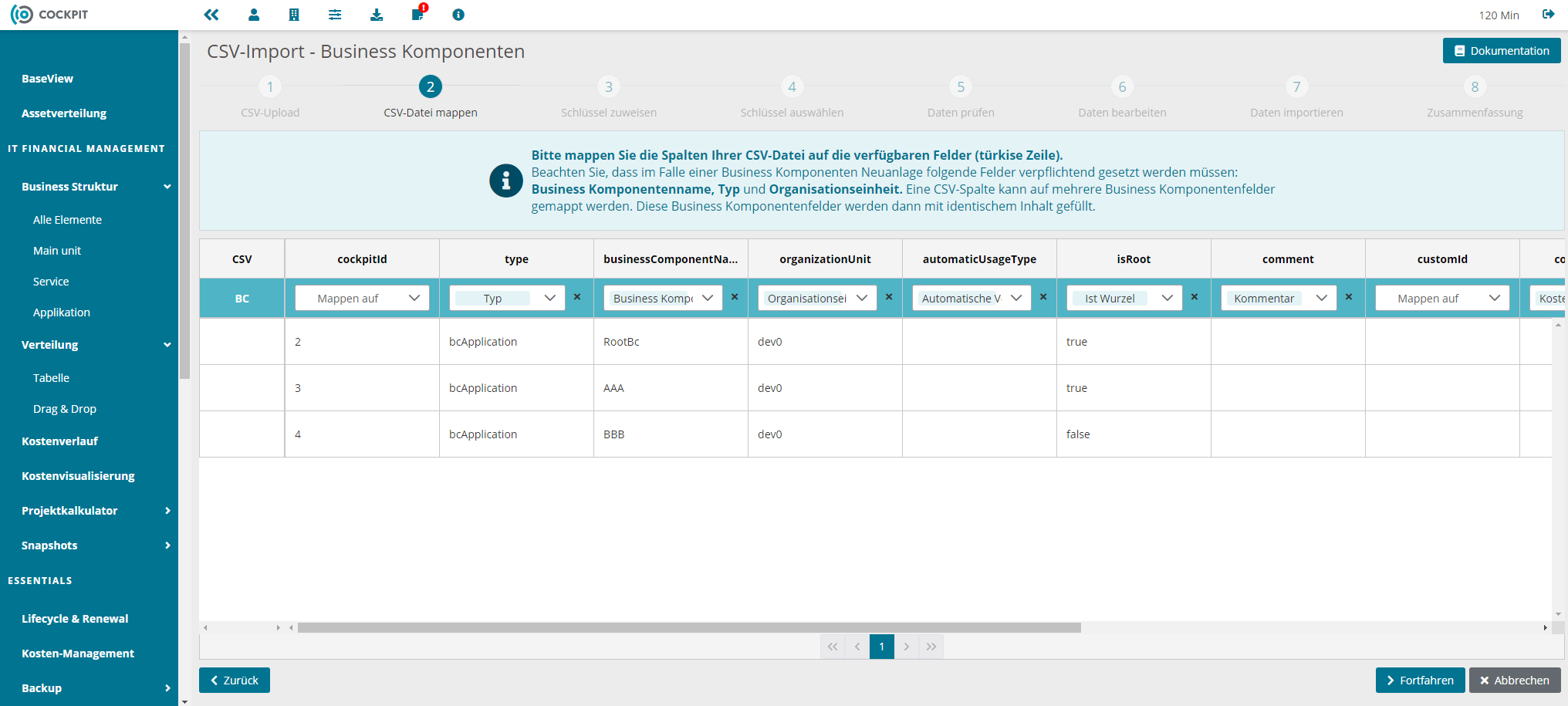Click Abbrechen to cancel import
The image size is (1568, 706).
pyautogui.click(x=1515, y=681)
